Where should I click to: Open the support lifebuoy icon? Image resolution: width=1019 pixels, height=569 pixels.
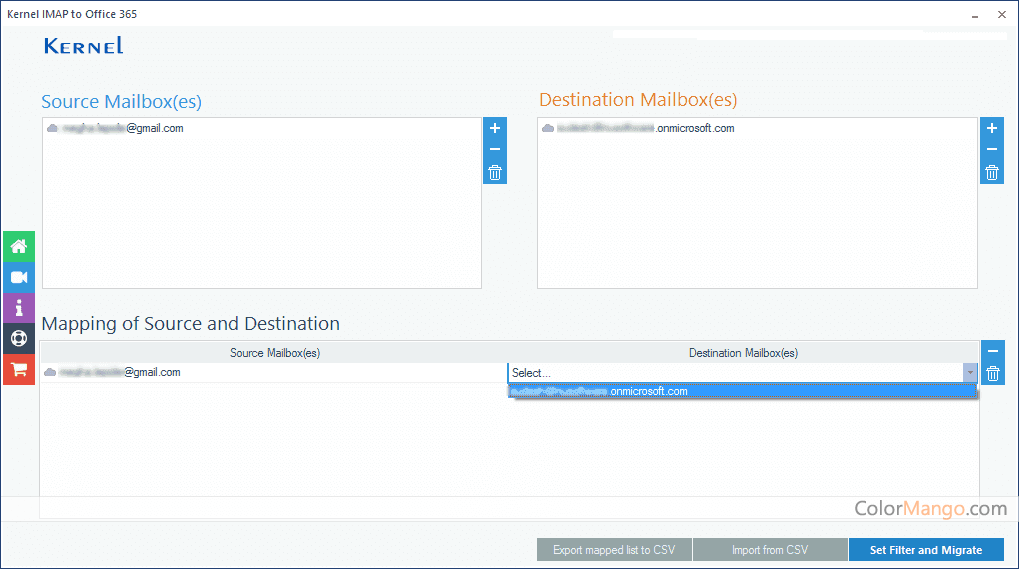tap(18, 338)
